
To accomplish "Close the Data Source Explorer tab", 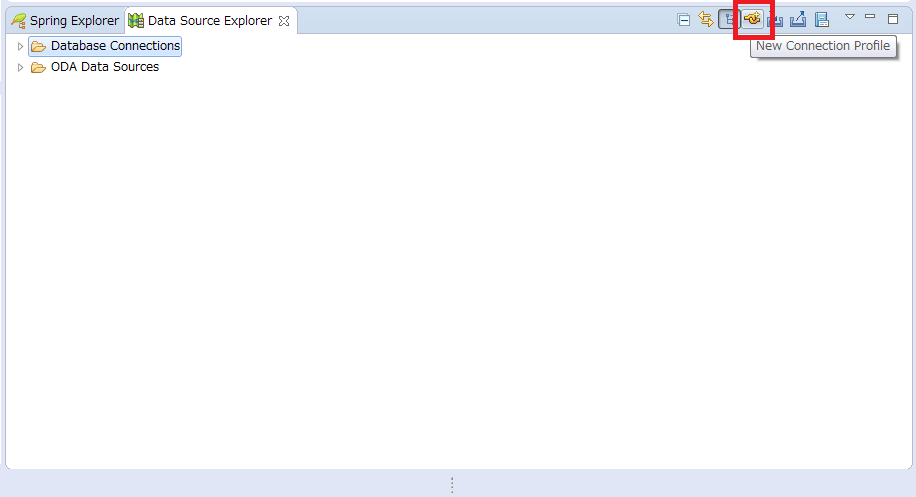I will (284, 21).
